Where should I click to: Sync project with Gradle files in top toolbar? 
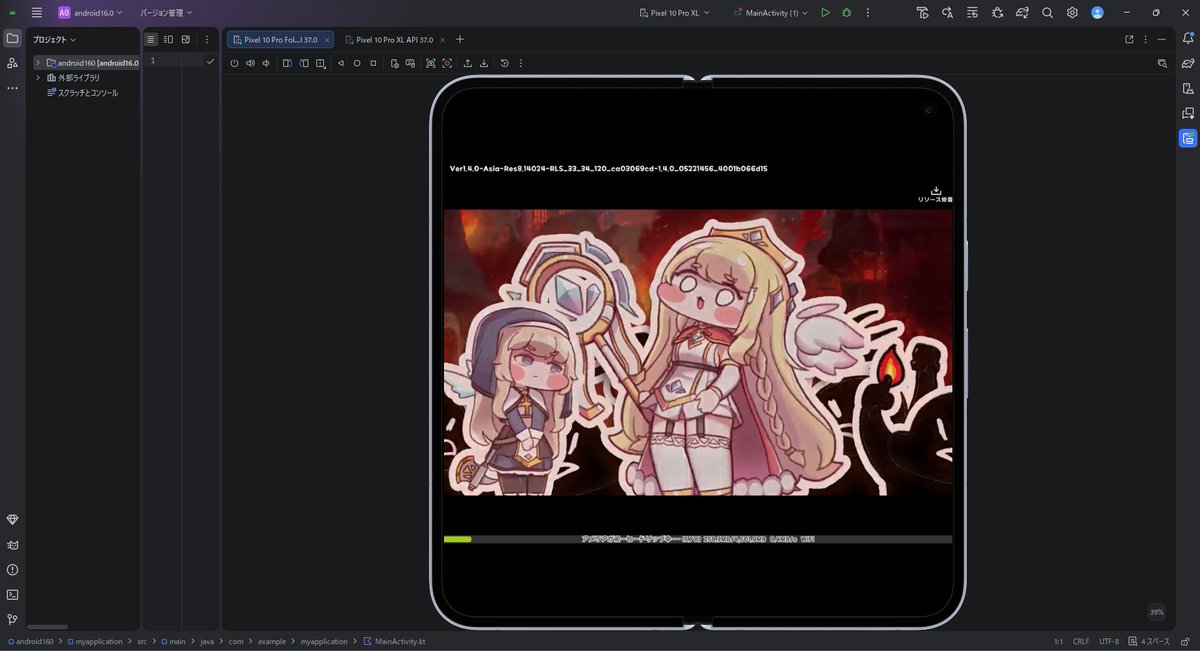tap(1022, 13)
